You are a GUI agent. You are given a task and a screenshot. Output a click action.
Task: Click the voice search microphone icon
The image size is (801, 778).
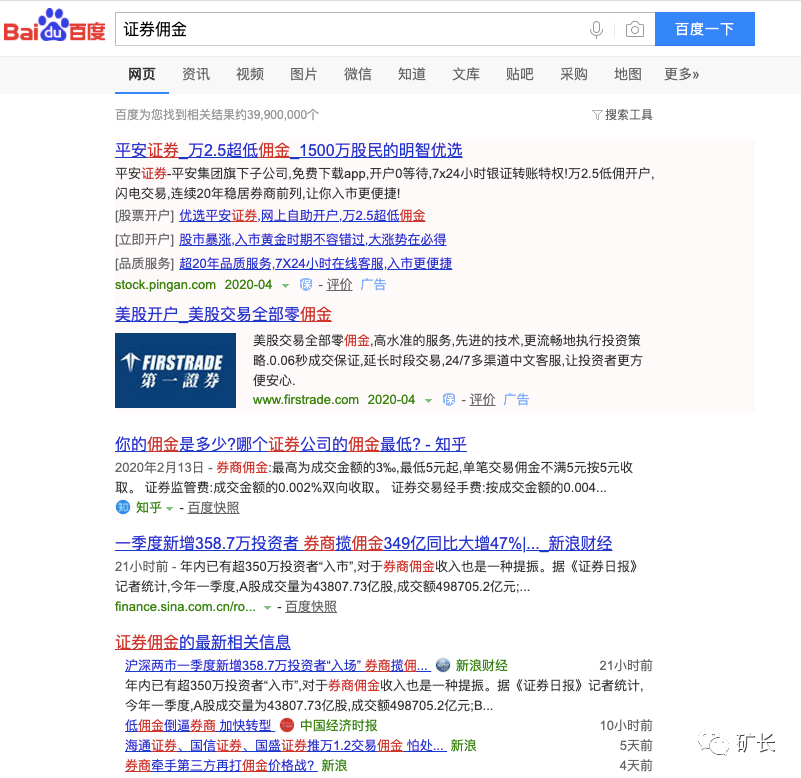tap(596, 29)
